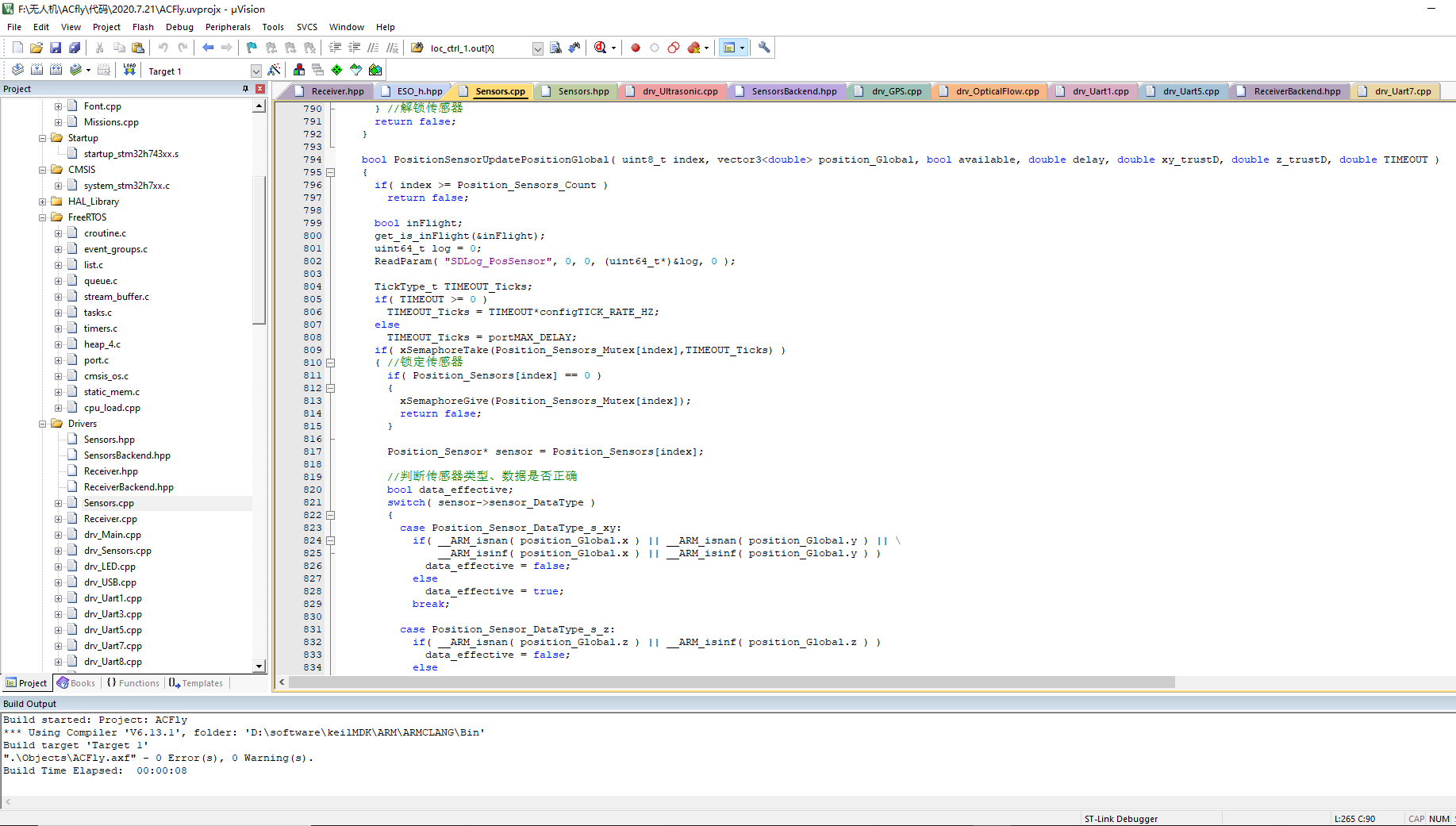
Task: Switch to the drv_GPS.cpp tab
Action: tap(889, 91)
